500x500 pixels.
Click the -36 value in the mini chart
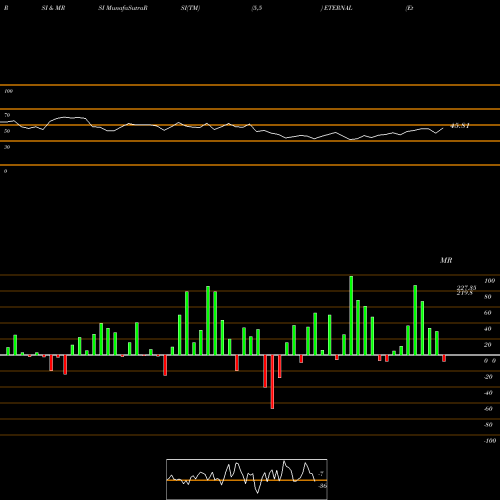coord(322,486)
